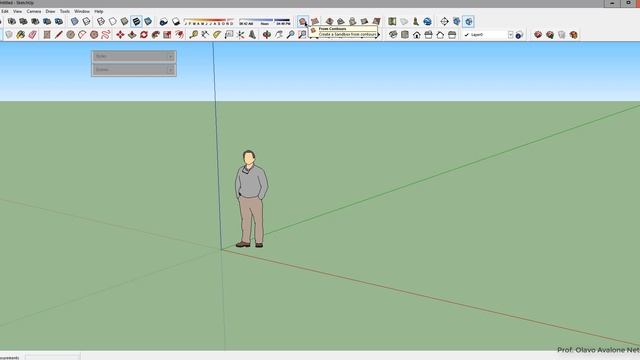Viewport: 640px width, 360px height.
Task: Open the Edit menu
Action: click(x=5, y=11)
